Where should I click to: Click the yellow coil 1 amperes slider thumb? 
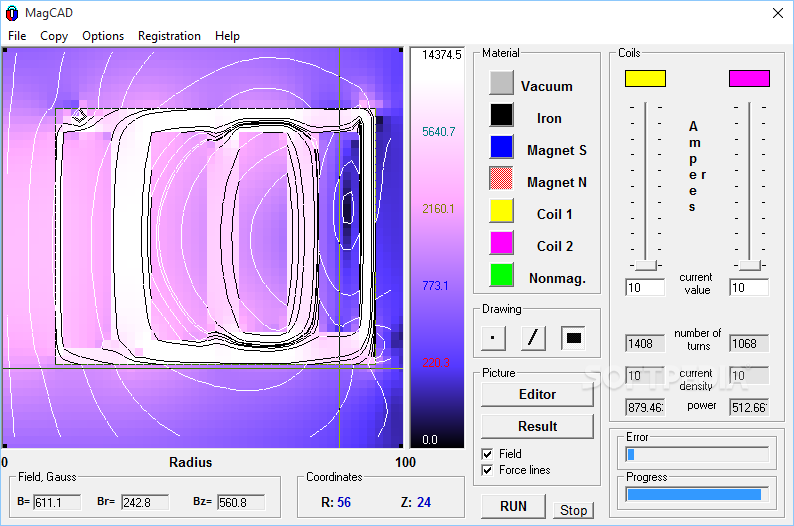click(x=646, y=265)
